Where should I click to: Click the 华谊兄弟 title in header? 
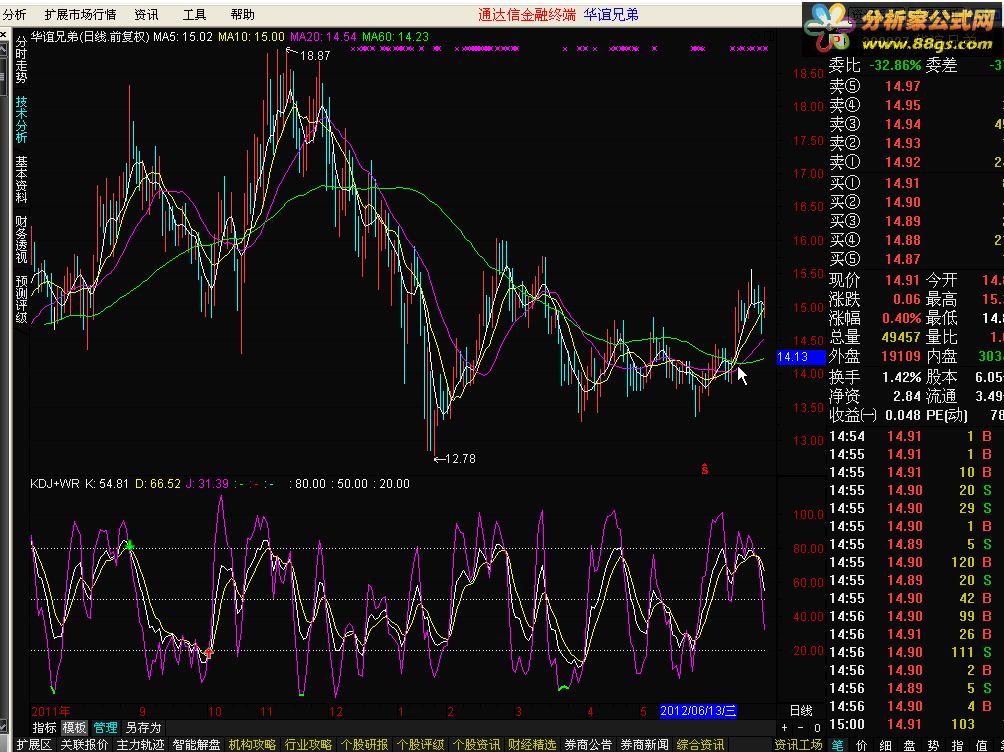(611, 14)
